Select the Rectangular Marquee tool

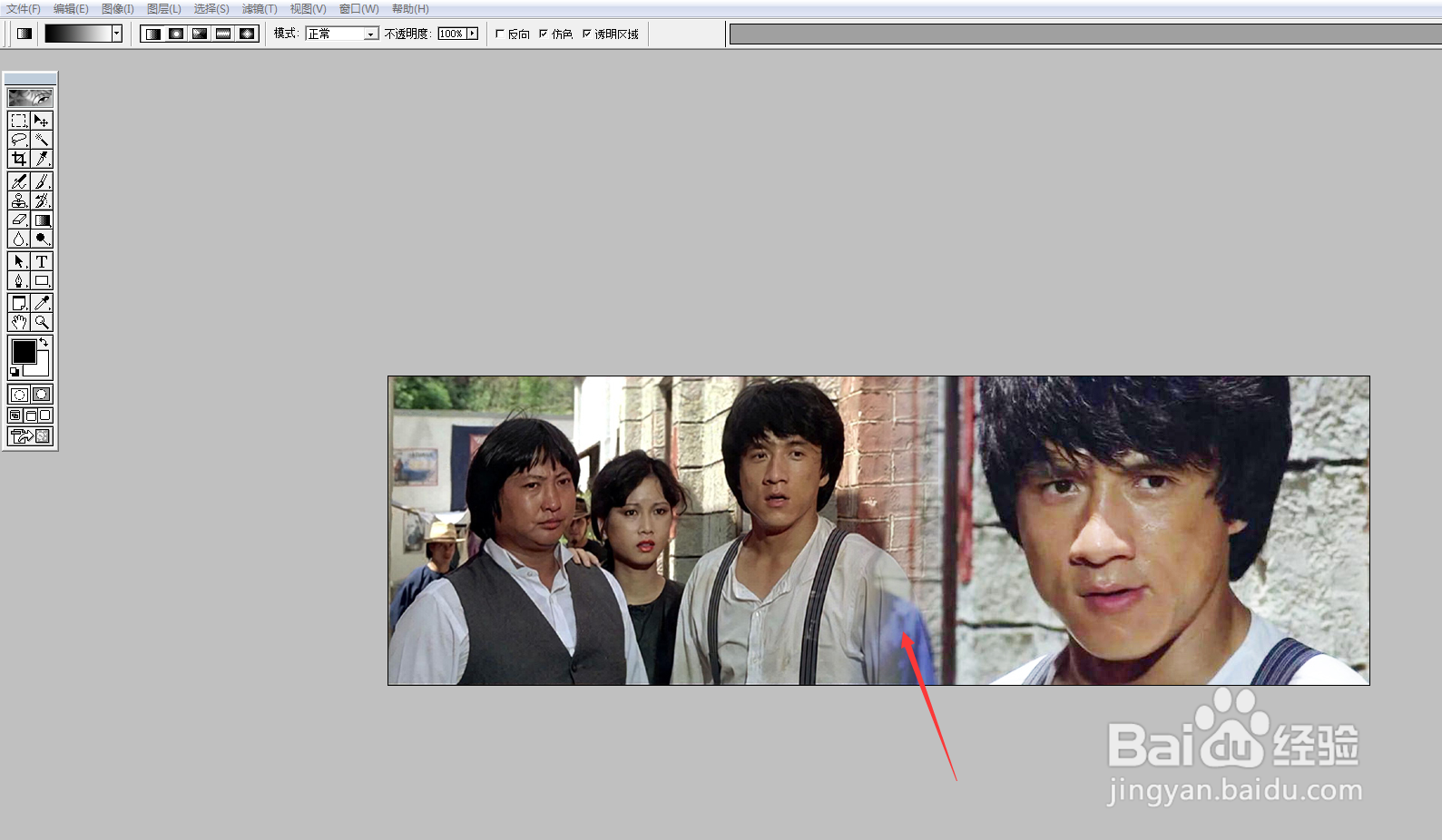pos(19,121)
